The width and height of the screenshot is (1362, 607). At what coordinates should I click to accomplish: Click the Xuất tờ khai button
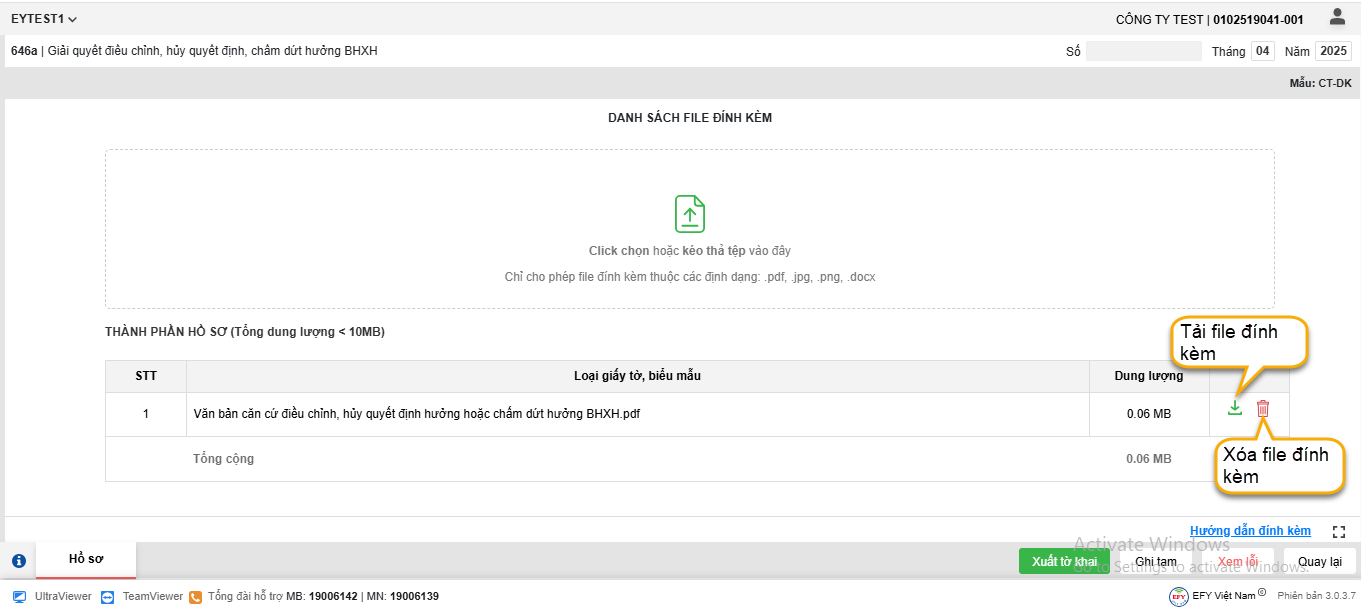[1064, 562]
